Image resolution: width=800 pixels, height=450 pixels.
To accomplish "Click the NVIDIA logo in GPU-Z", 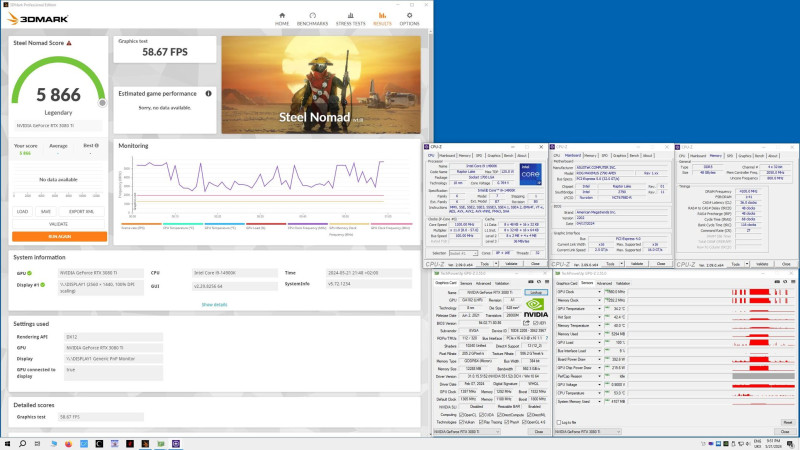I will click(x=536, y=308).
